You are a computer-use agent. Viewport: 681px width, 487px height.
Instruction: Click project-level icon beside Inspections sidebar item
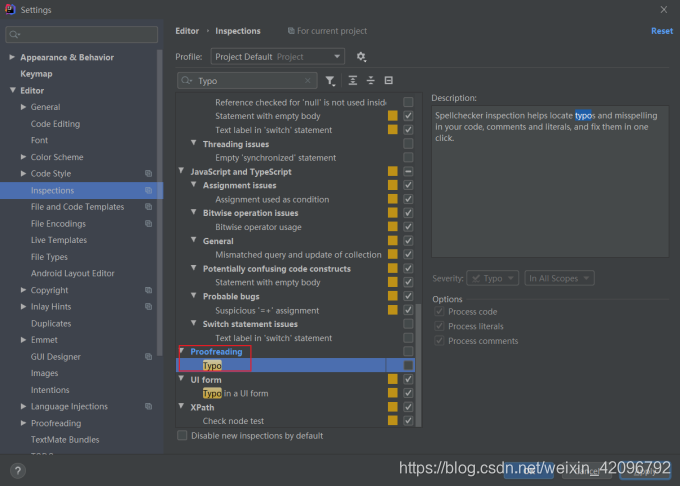pyautogui.click(x=149, y=190)
